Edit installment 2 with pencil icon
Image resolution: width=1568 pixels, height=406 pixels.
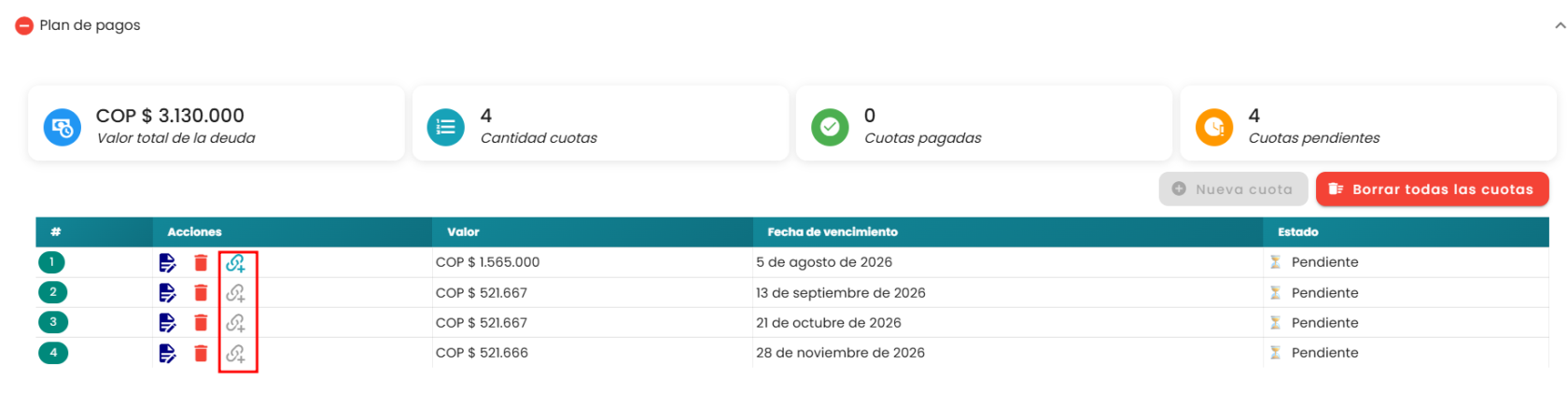coord(167,293)
